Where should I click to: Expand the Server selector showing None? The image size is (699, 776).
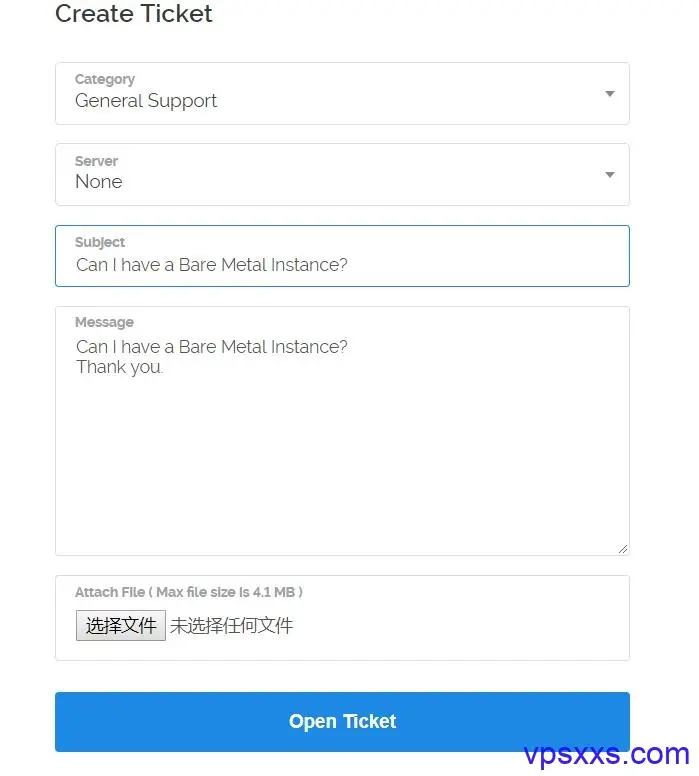click(x=342, y=175)
